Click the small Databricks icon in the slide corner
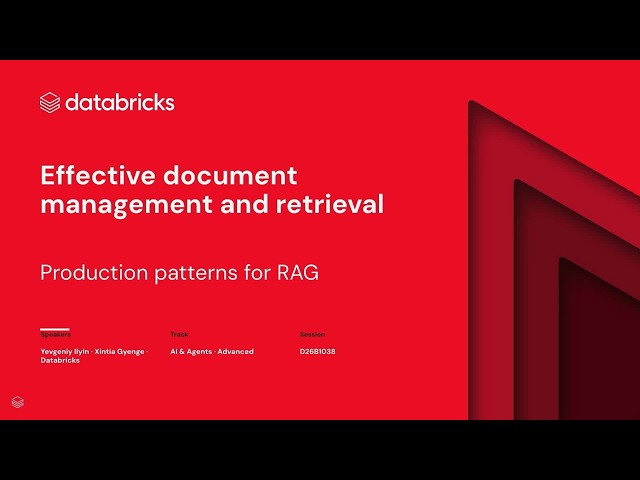The image size is (640, 480). point(18,402)
